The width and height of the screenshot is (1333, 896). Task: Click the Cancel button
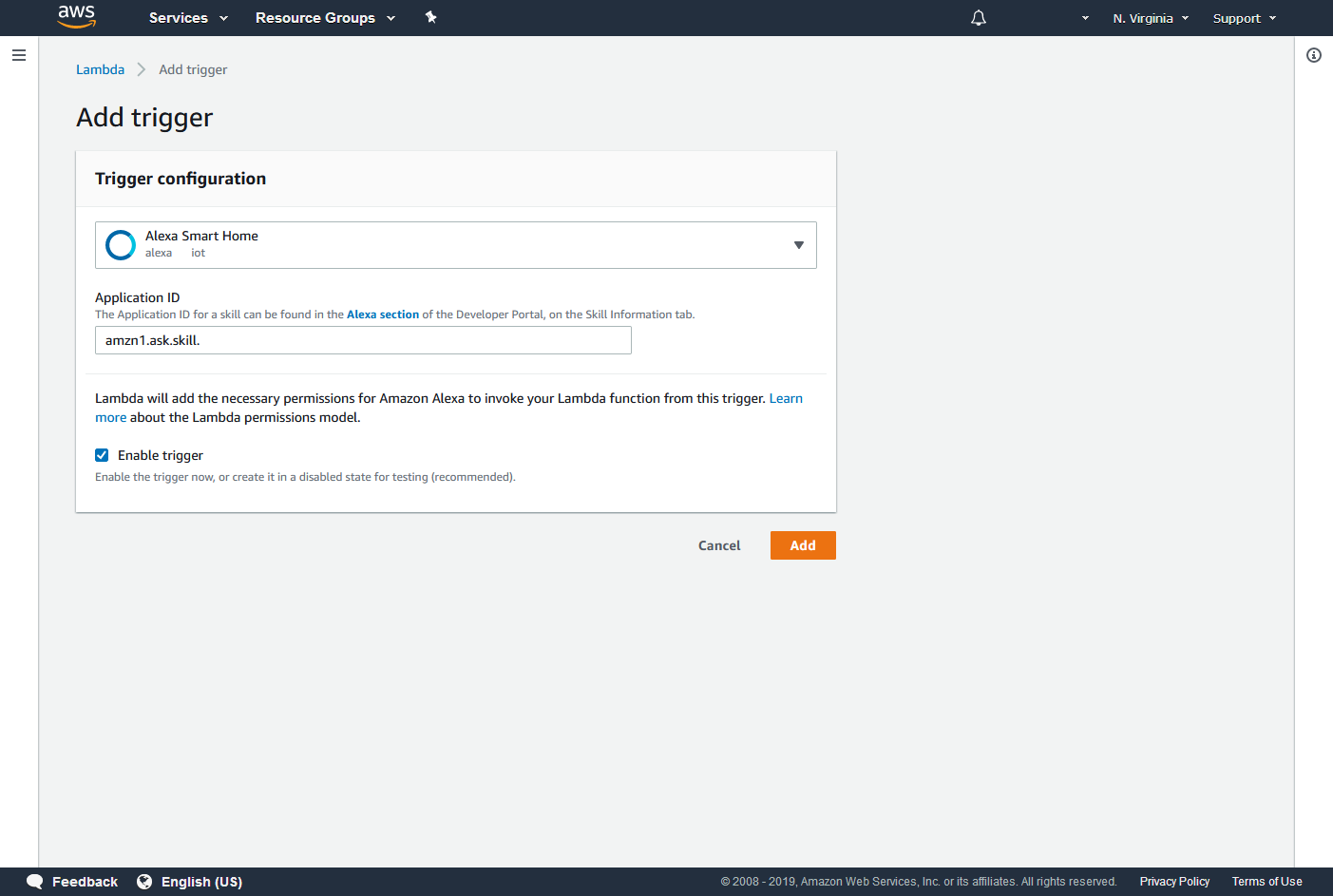tap(719, 545)
